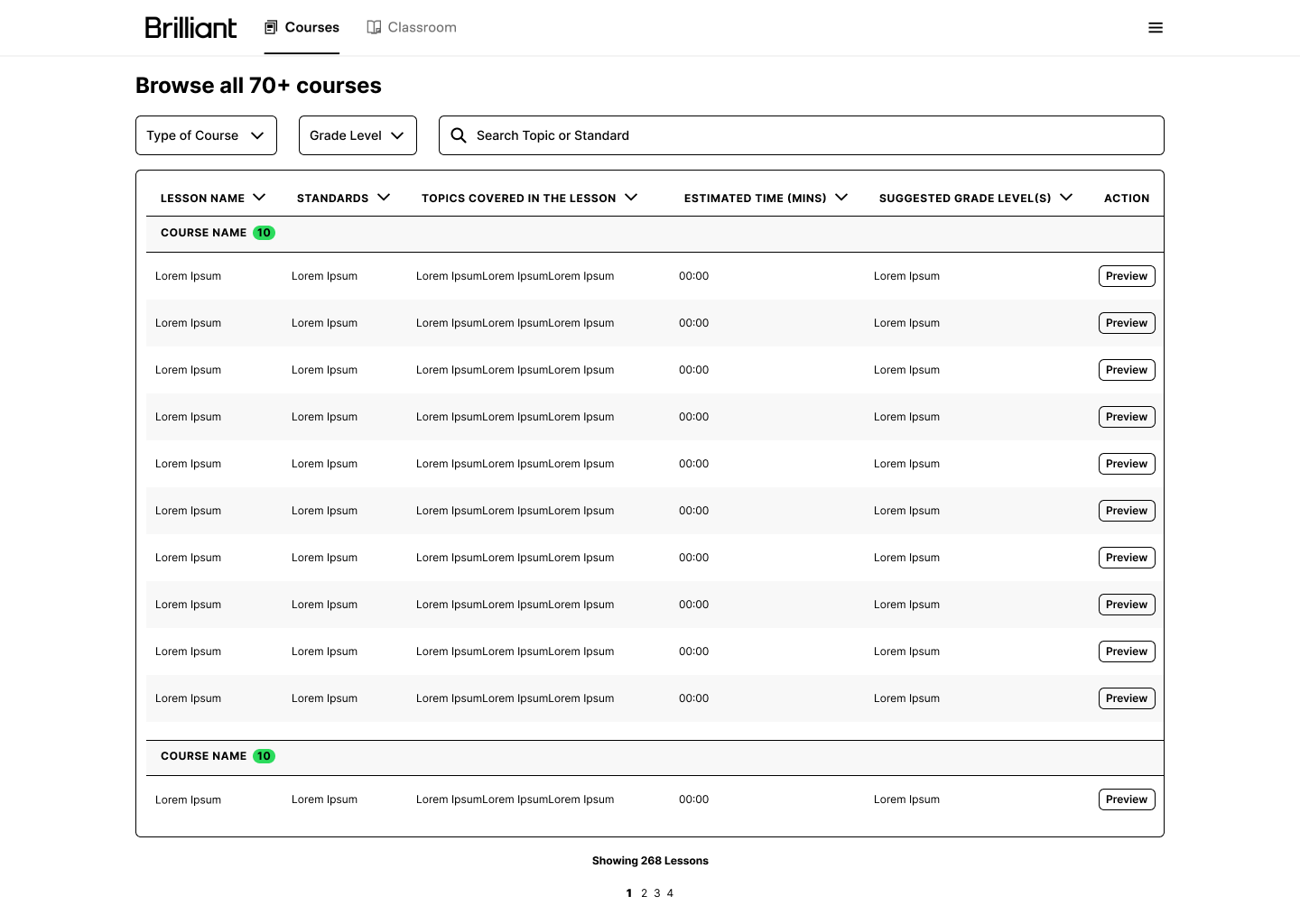This screenshot has width=1300, height=924.
Task: Go to page 2 of results
Action: [644, 893]
